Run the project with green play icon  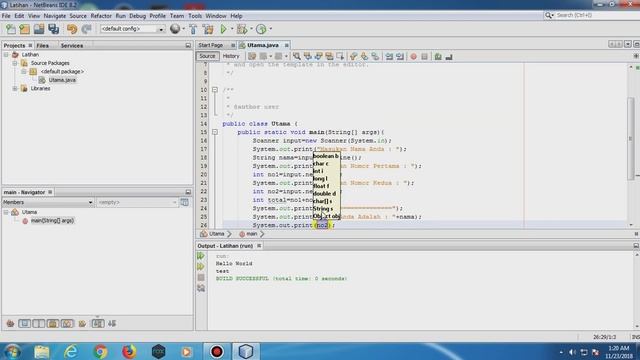[223, 29]
